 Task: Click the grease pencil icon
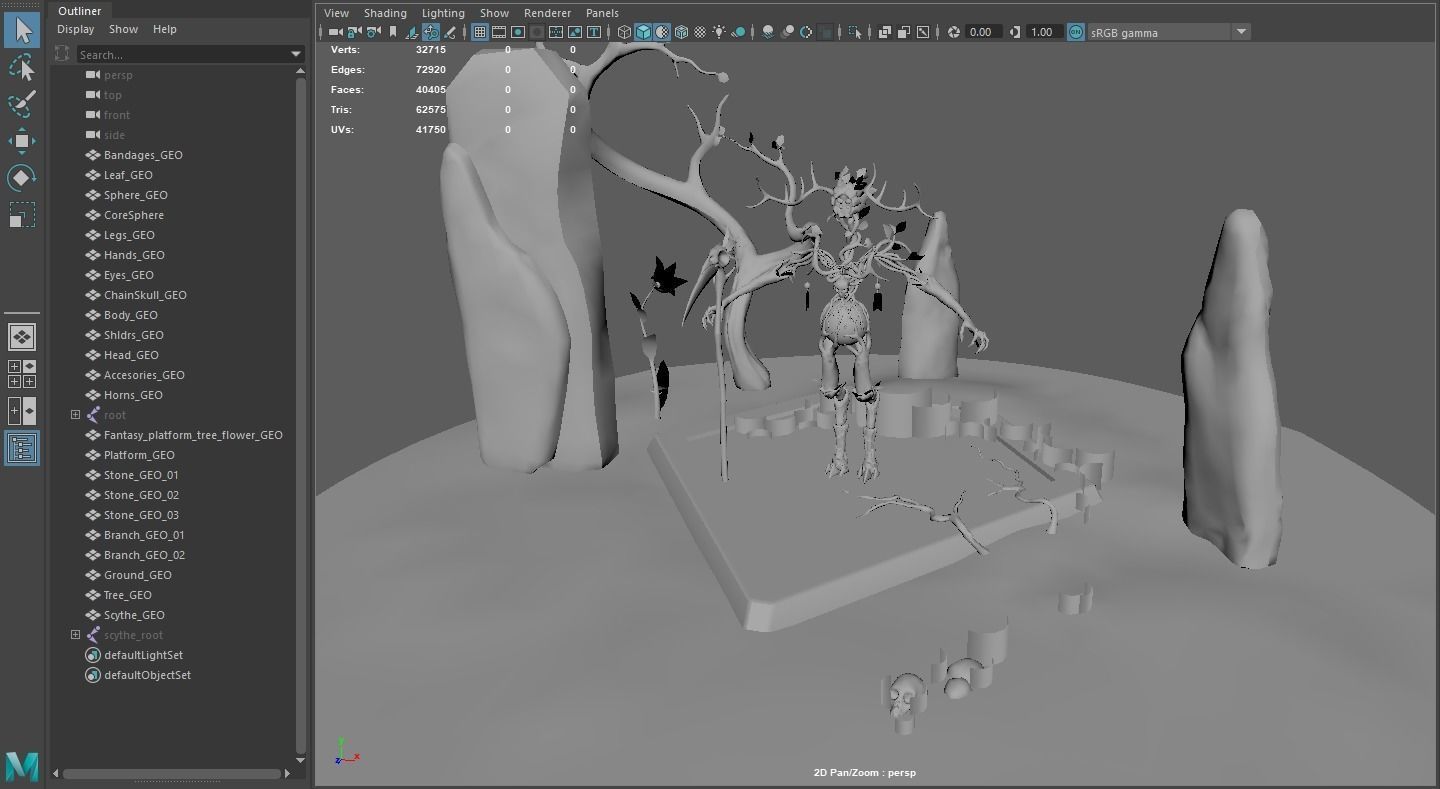pyautogui.click(x=449, y=32)
